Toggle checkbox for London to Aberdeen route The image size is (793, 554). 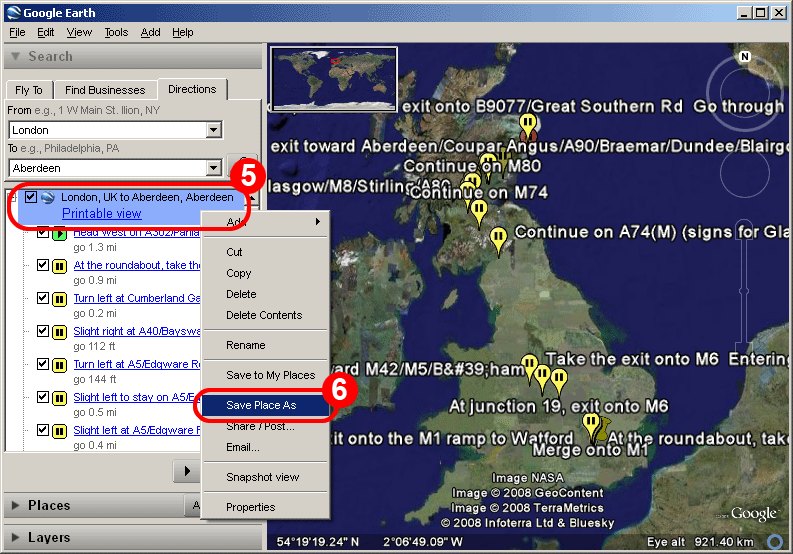[x=31, y=197]
